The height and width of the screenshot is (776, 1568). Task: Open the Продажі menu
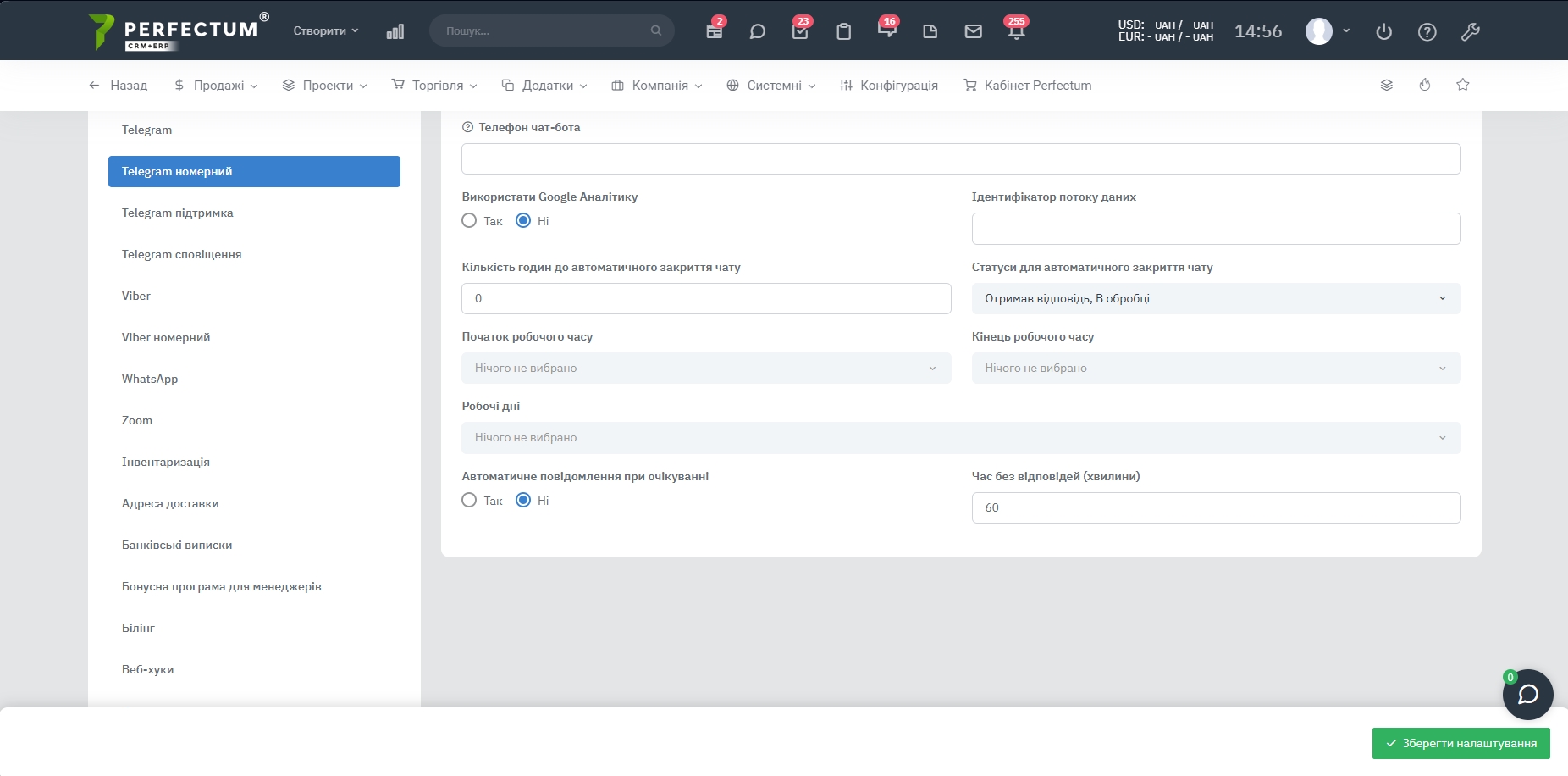pos(216,86)
